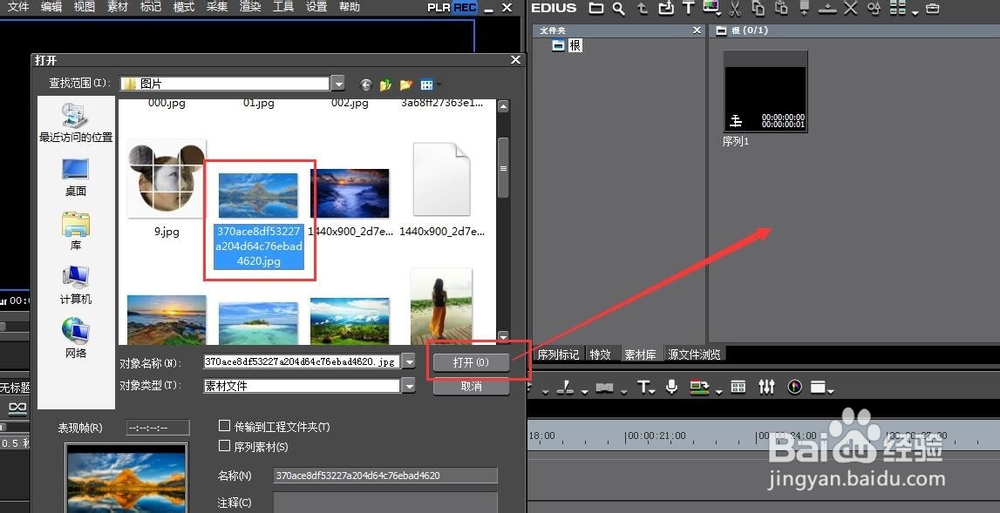Image resolution: width=1000 pixels, height=513 pixels.
Task: Click the 对象名称 filename input field
Action: pos(302,362)
